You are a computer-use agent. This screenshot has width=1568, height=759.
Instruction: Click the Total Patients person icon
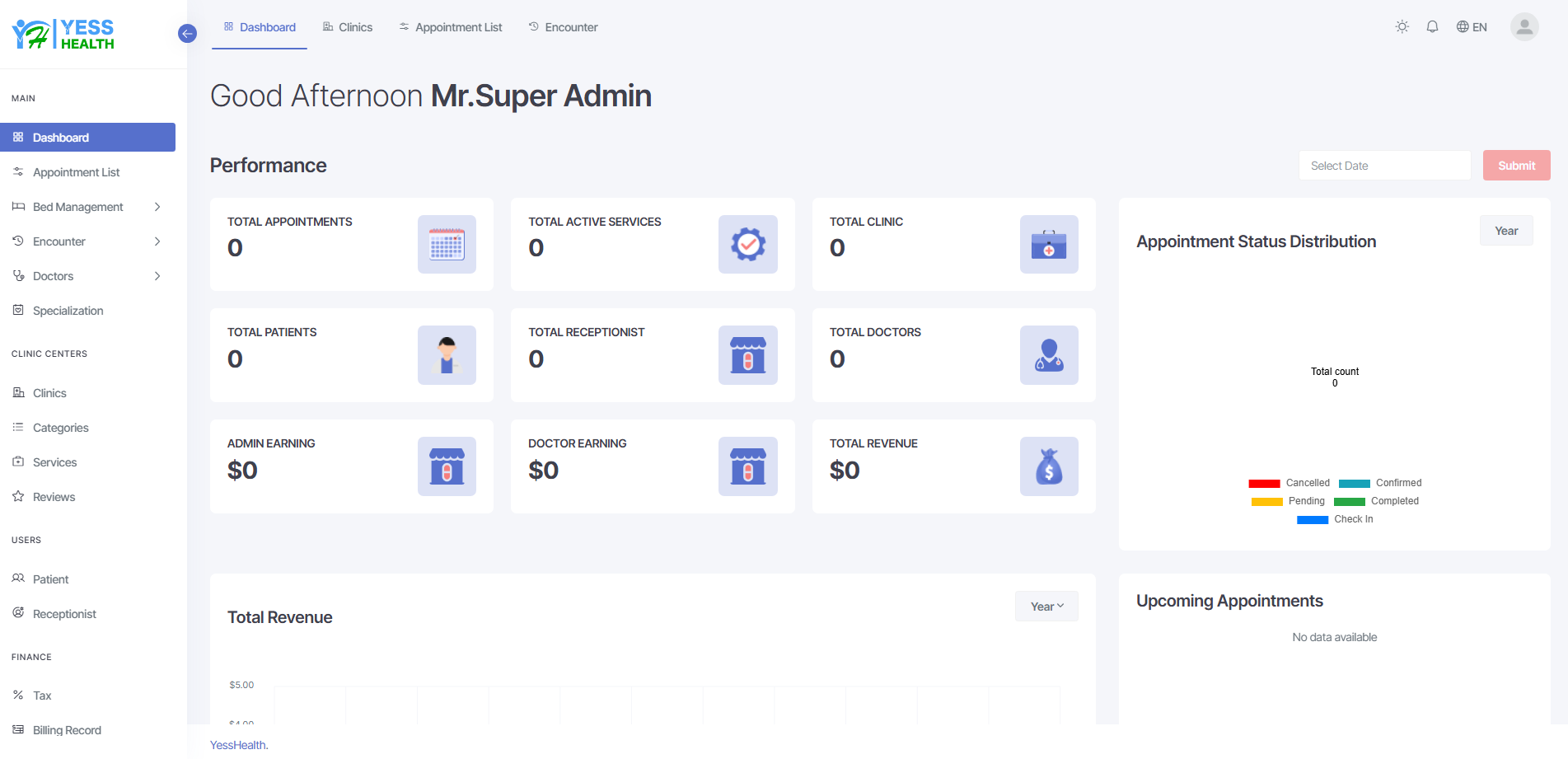[447, 355]
